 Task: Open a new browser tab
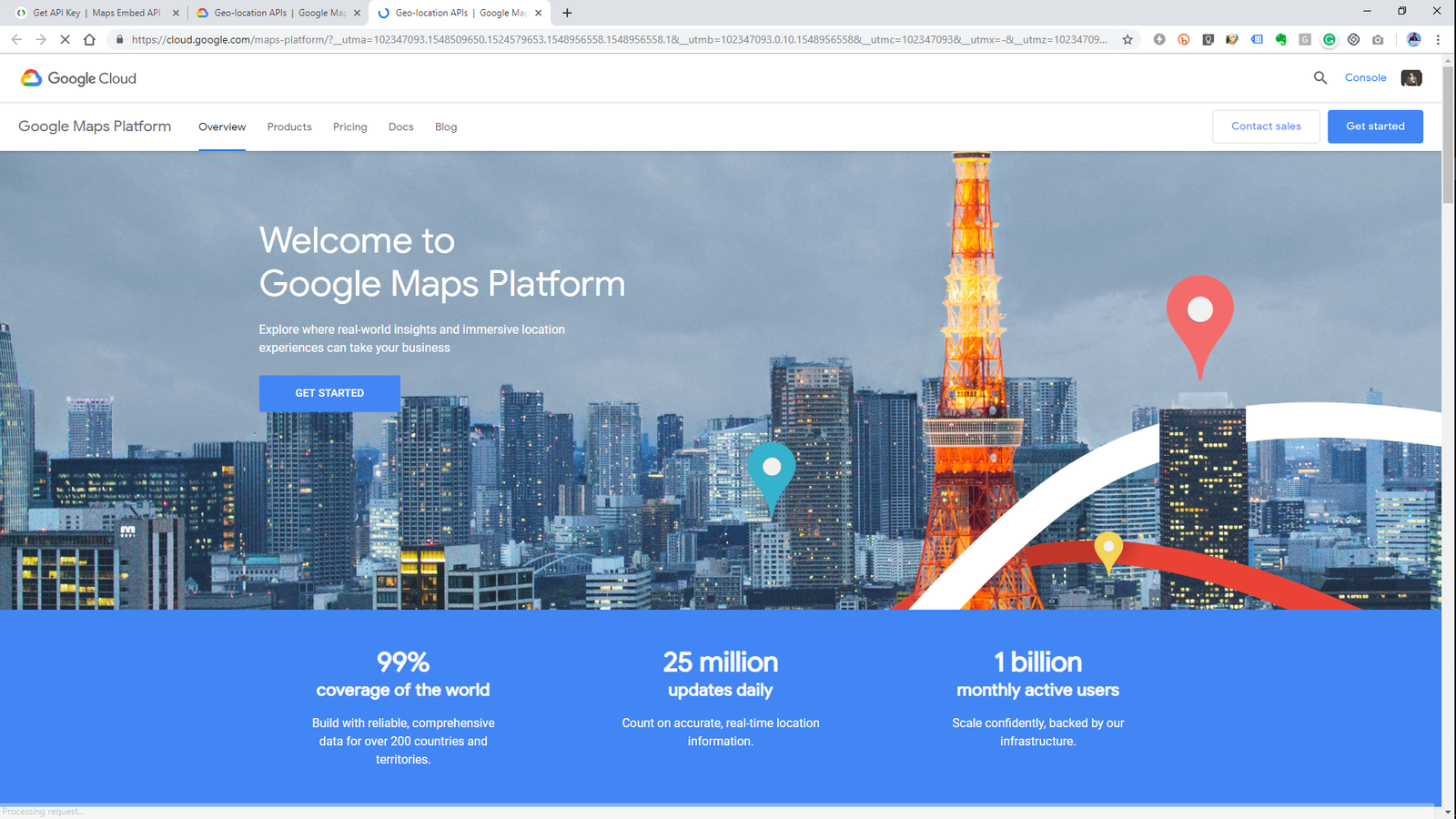coord(567,13)
